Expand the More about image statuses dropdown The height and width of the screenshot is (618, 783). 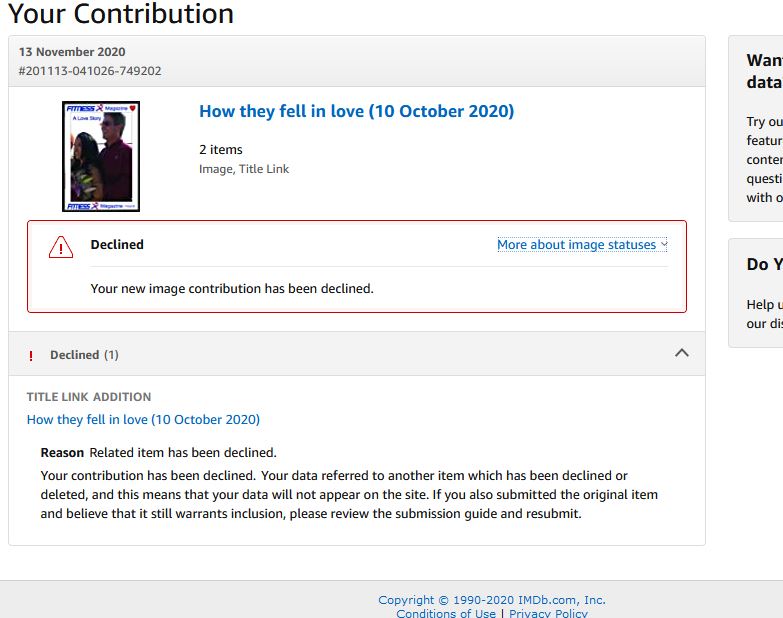[x=581, y=245]
